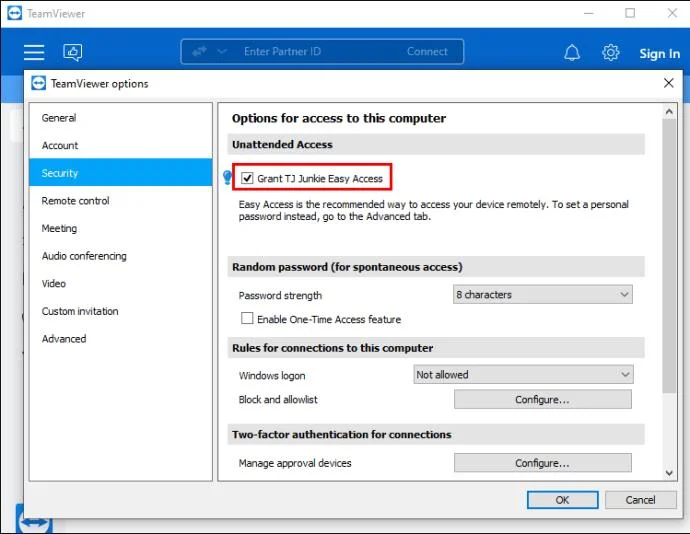Configure Block and allowlist
This screenshot has width=690, height=534.
click(x=543, y=399)
